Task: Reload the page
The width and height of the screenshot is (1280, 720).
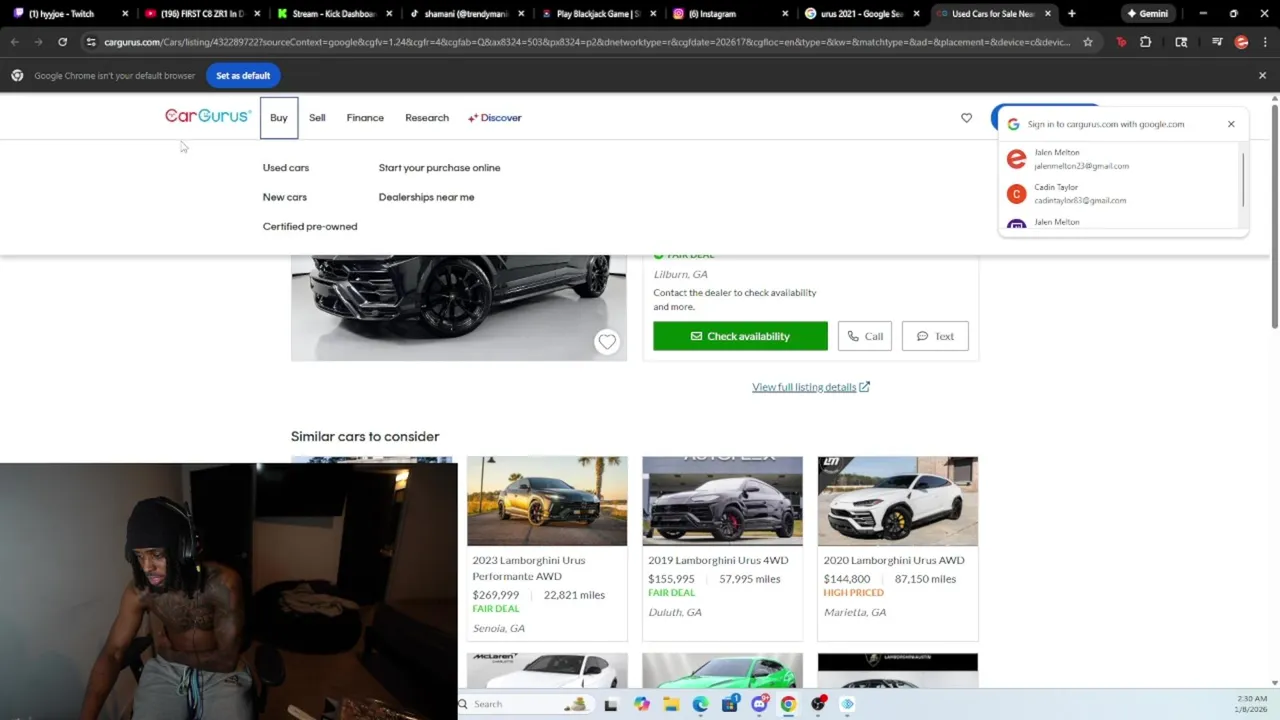Action: tap(62, 42)
